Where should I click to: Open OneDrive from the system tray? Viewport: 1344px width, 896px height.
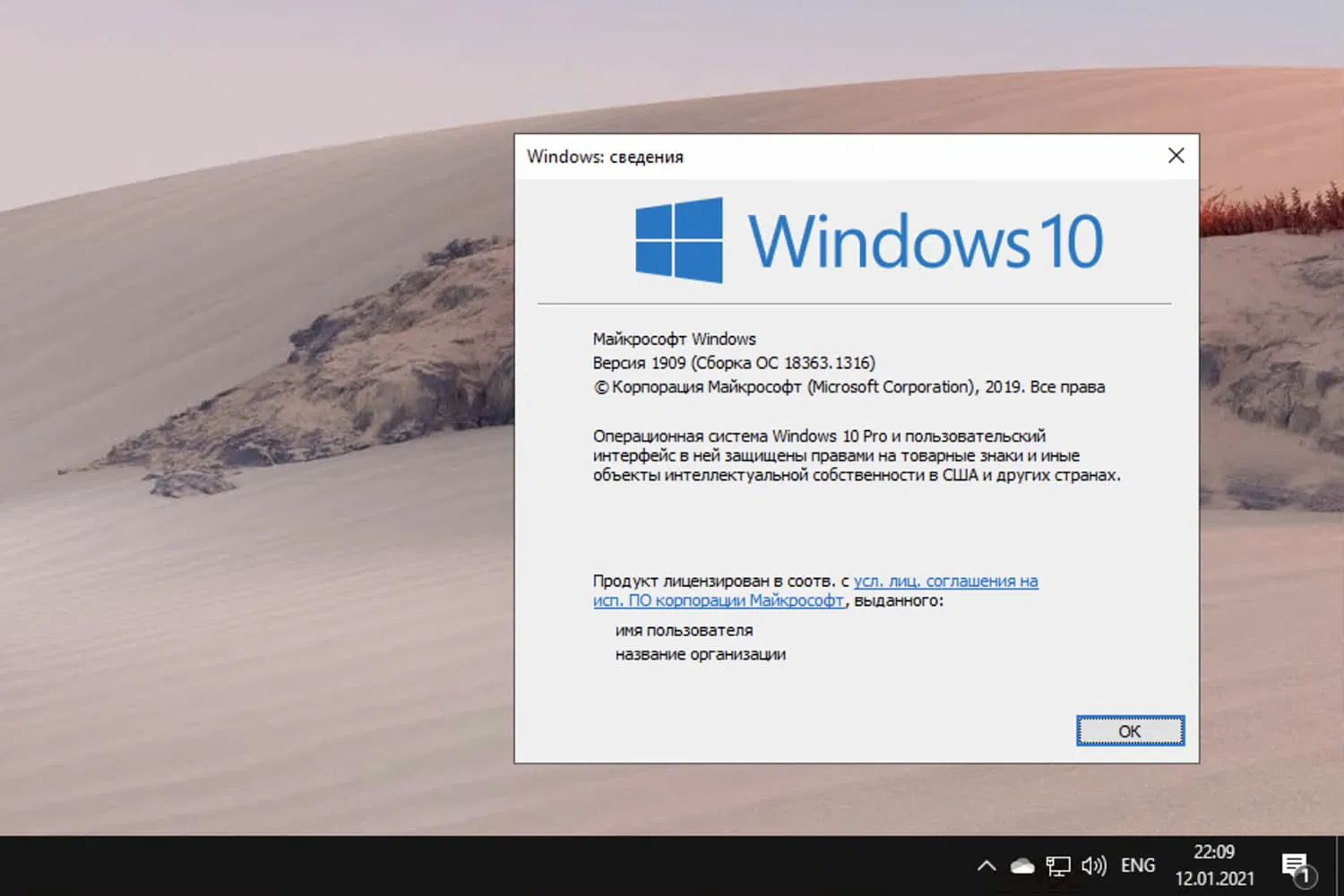click(1021, 866)
